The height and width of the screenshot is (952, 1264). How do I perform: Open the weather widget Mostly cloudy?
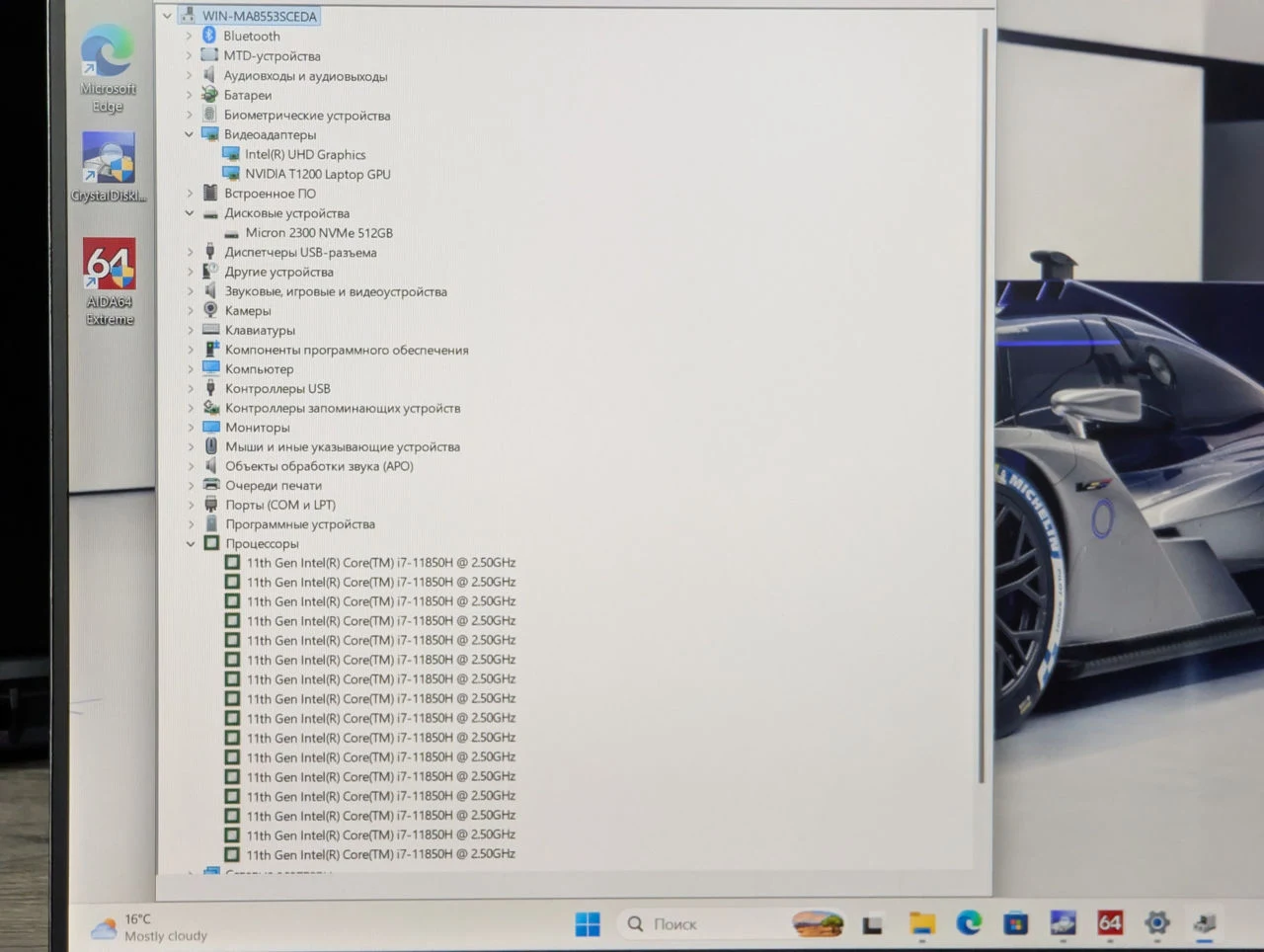coord(150,927)
